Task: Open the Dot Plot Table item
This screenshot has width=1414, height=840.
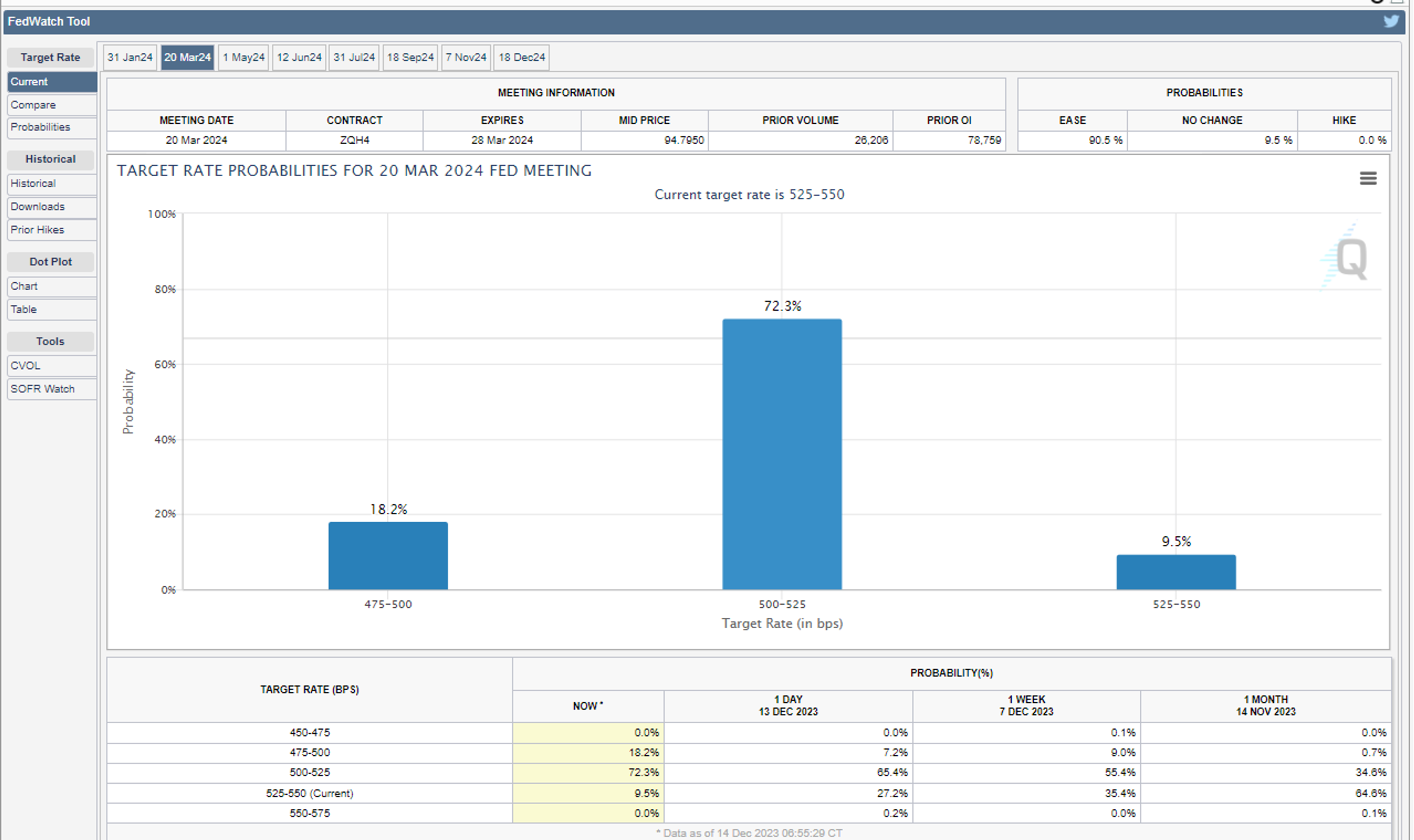Action: [x=52, y=310]
